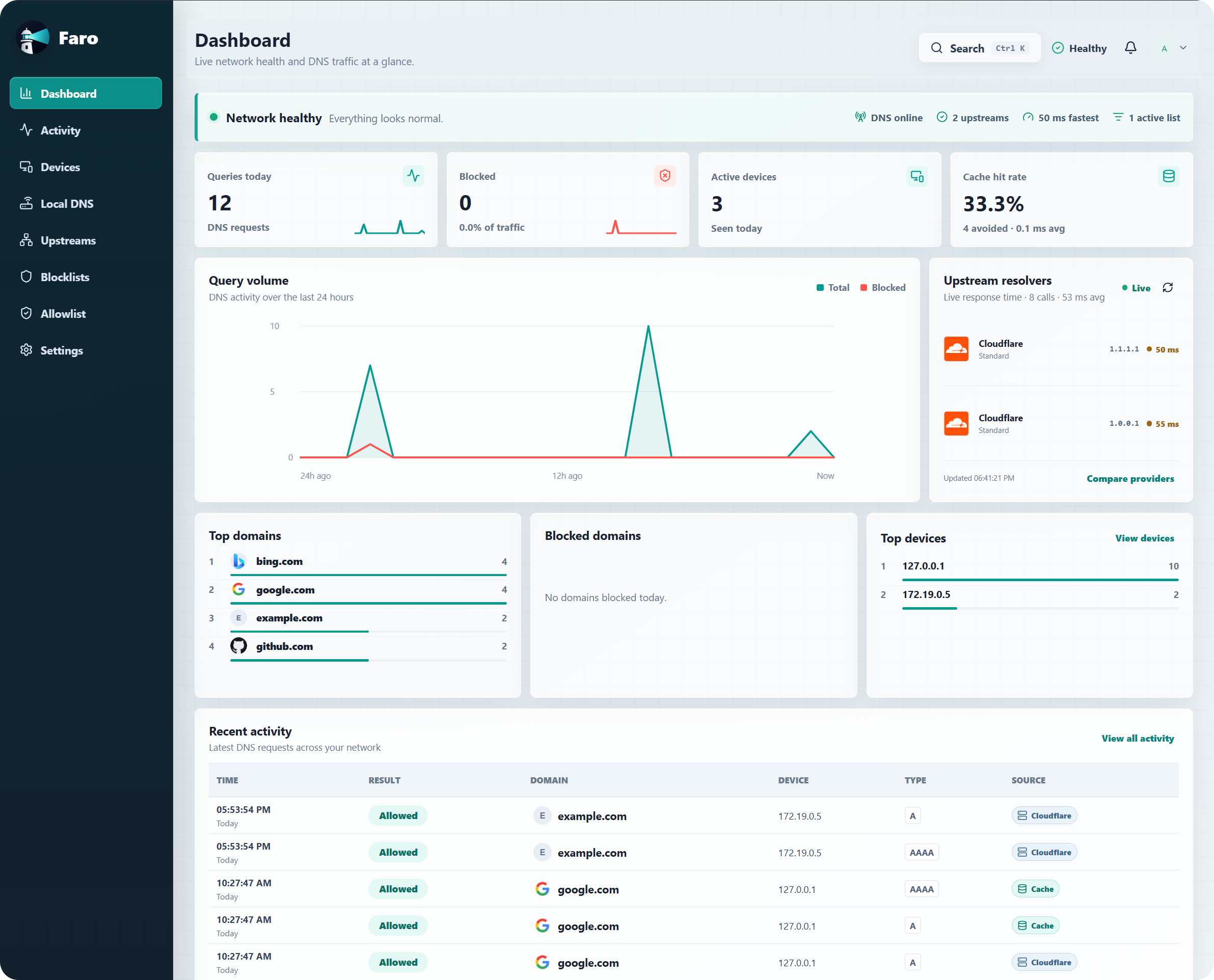1214x980 pixels.
Task: Click the 1.1.1.1 resolver address
Action: pyautogui.click(x=1124, y=349)
